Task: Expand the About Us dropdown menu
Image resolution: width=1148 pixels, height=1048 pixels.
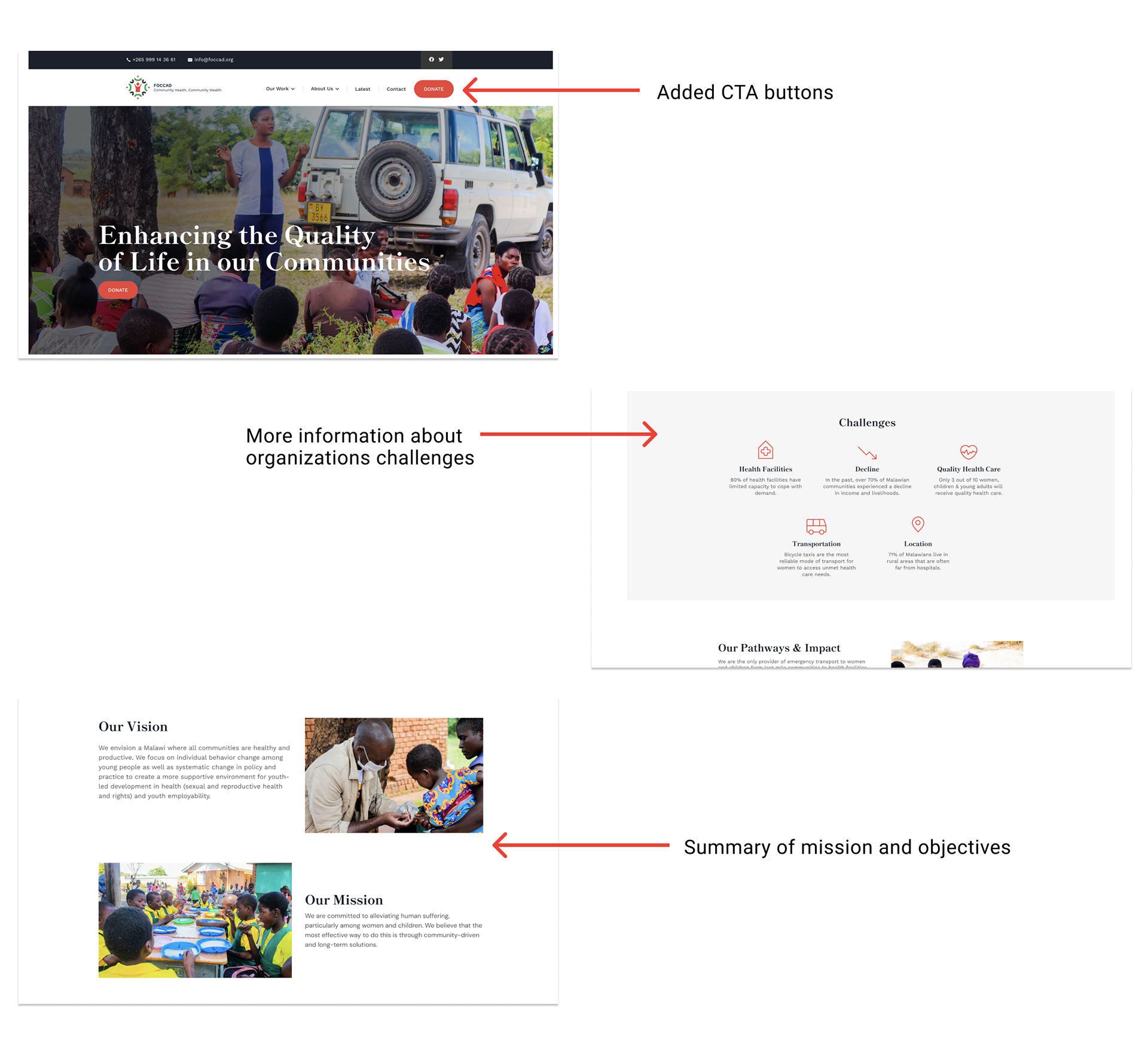Action: 325,88
